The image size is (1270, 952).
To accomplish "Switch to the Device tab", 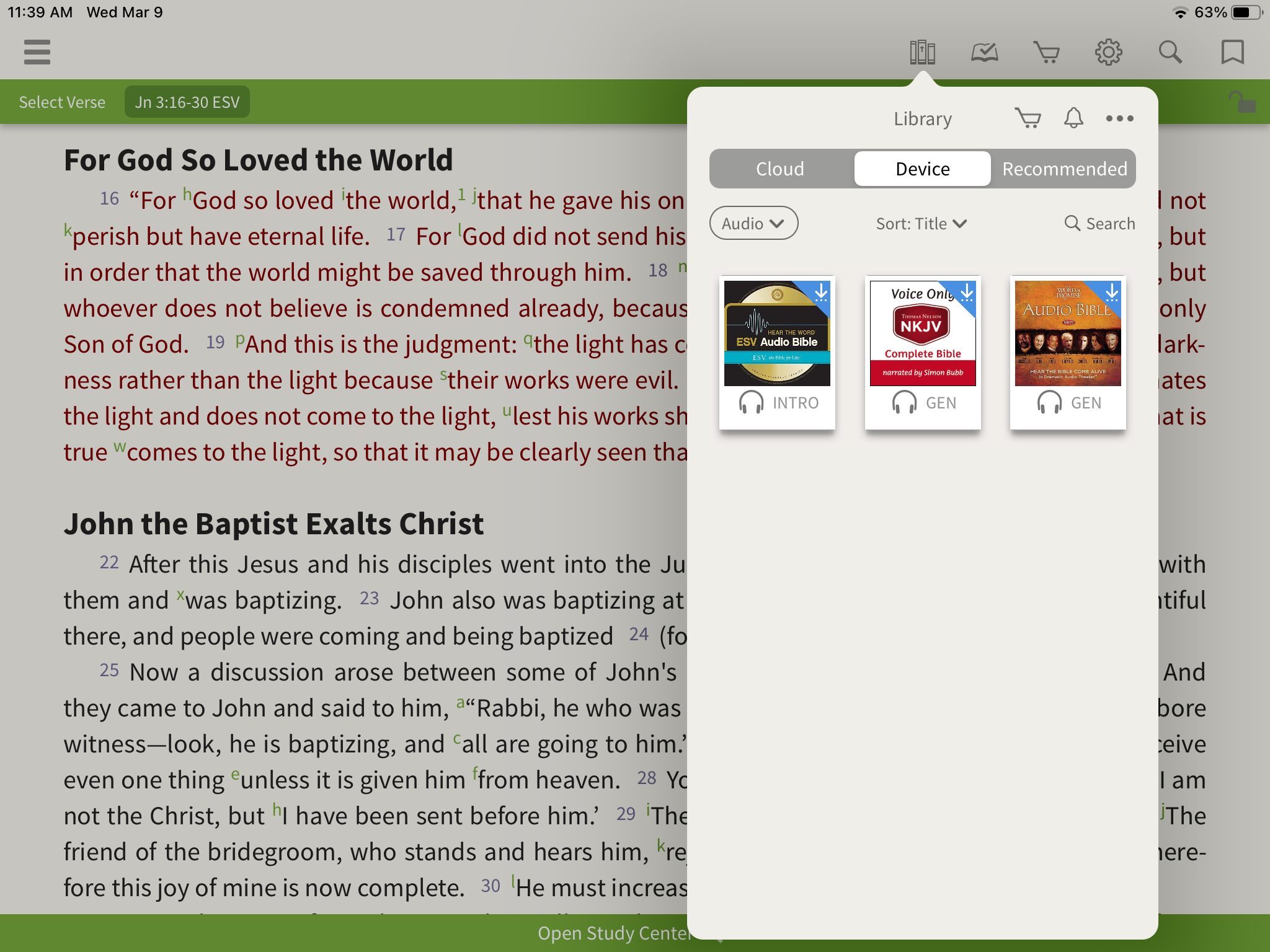I will tap(922, 169).
